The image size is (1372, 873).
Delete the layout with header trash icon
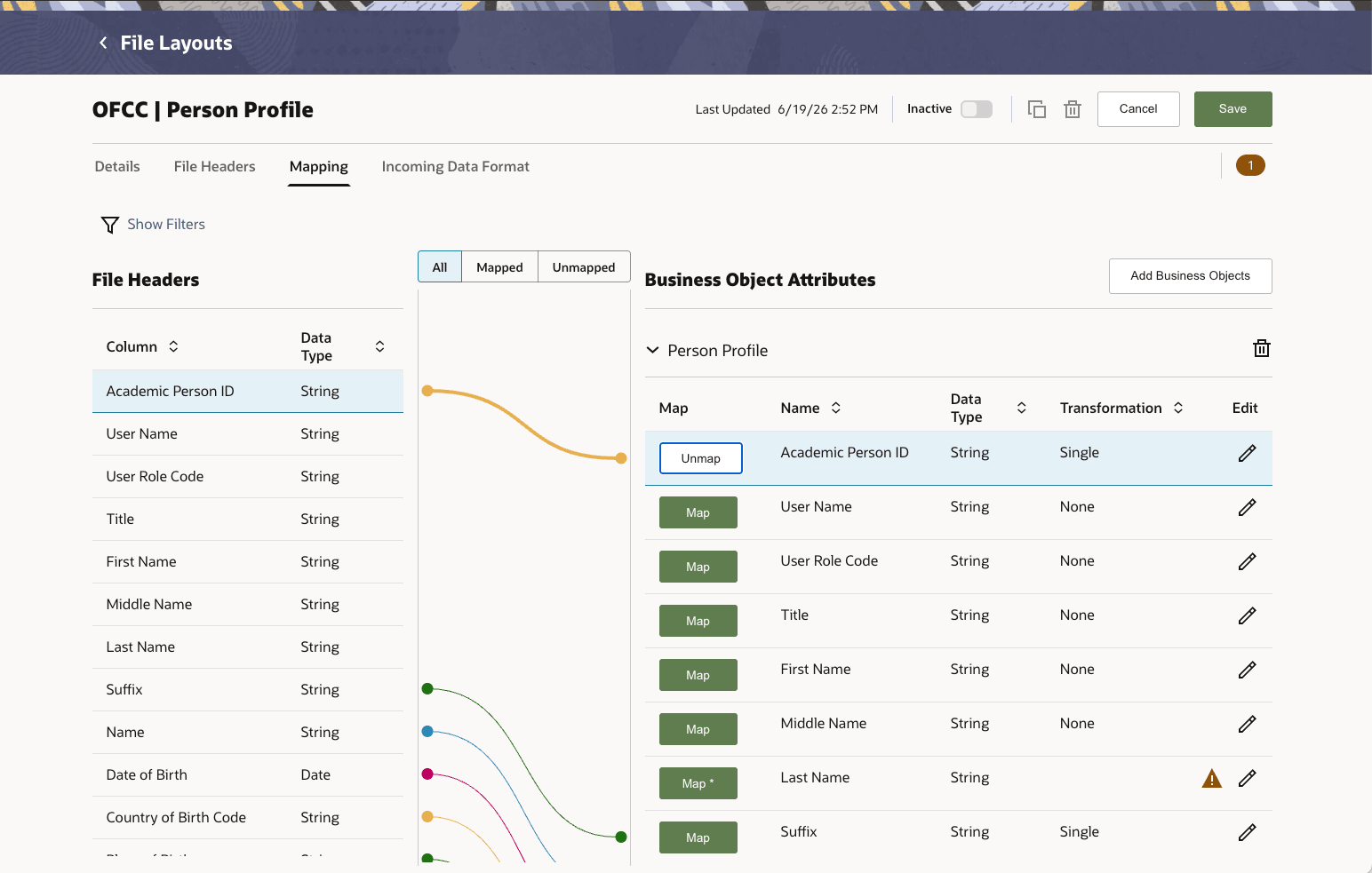pos(1073,109)
